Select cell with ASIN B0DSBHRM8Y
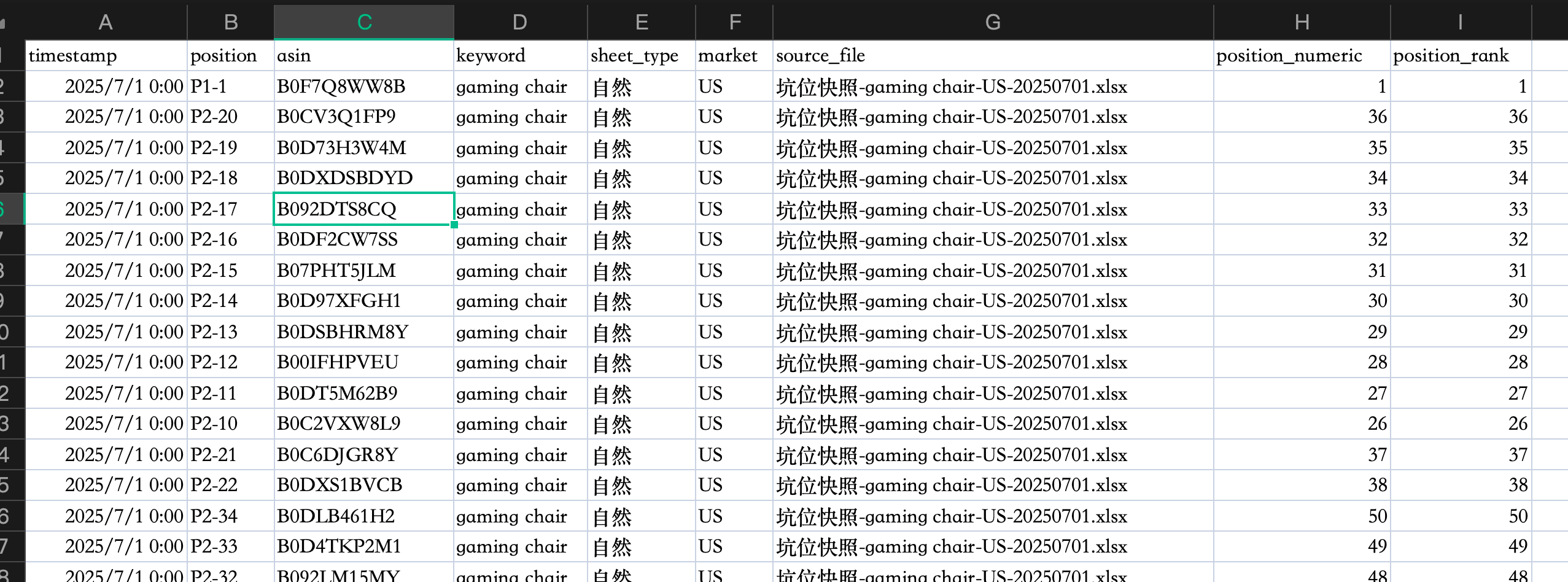Viewport: 1568px width, 582px height. [364, 332]
